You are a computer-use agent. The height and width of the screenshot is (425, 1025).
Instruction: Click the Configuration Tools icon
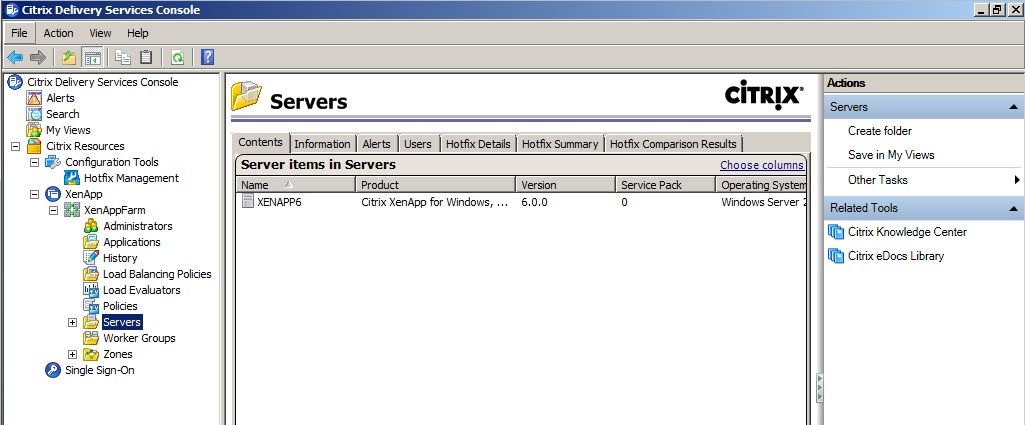tap(53, 162)
